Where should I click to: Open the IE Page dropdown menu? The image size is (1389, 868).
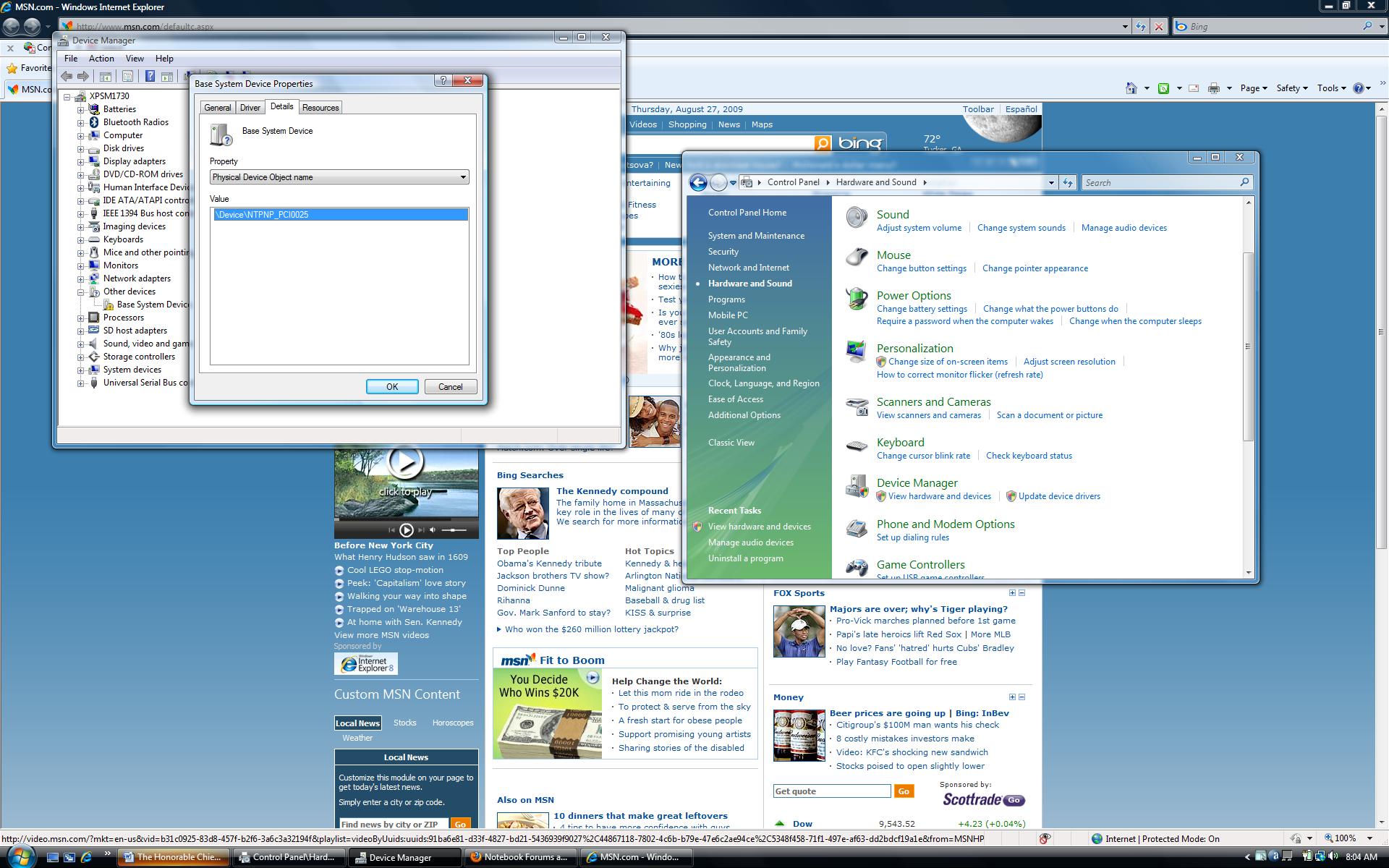[1253, 88]
